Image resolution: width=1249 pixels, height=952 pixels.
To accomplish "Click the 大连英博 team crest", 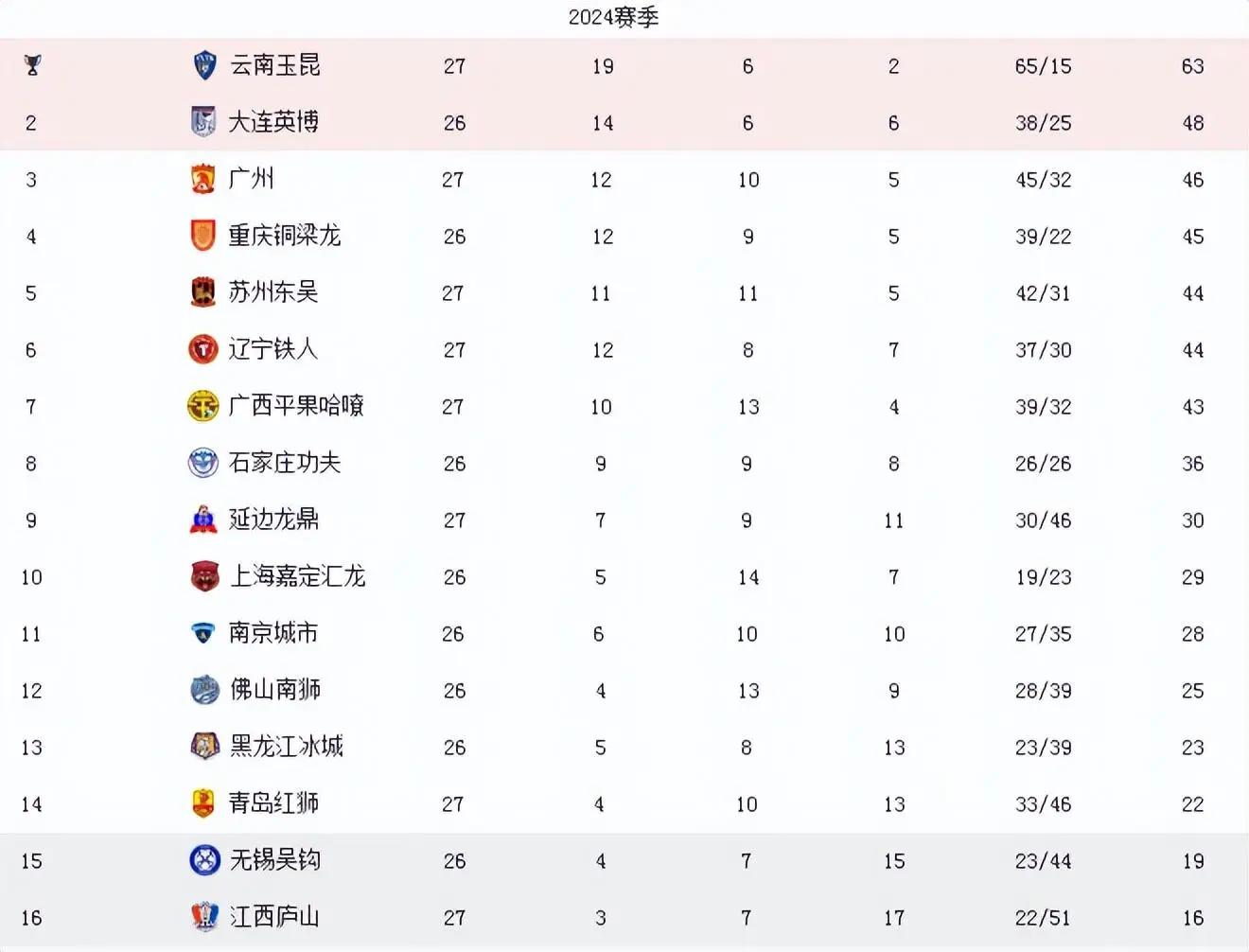I will (x=203, y=122).
